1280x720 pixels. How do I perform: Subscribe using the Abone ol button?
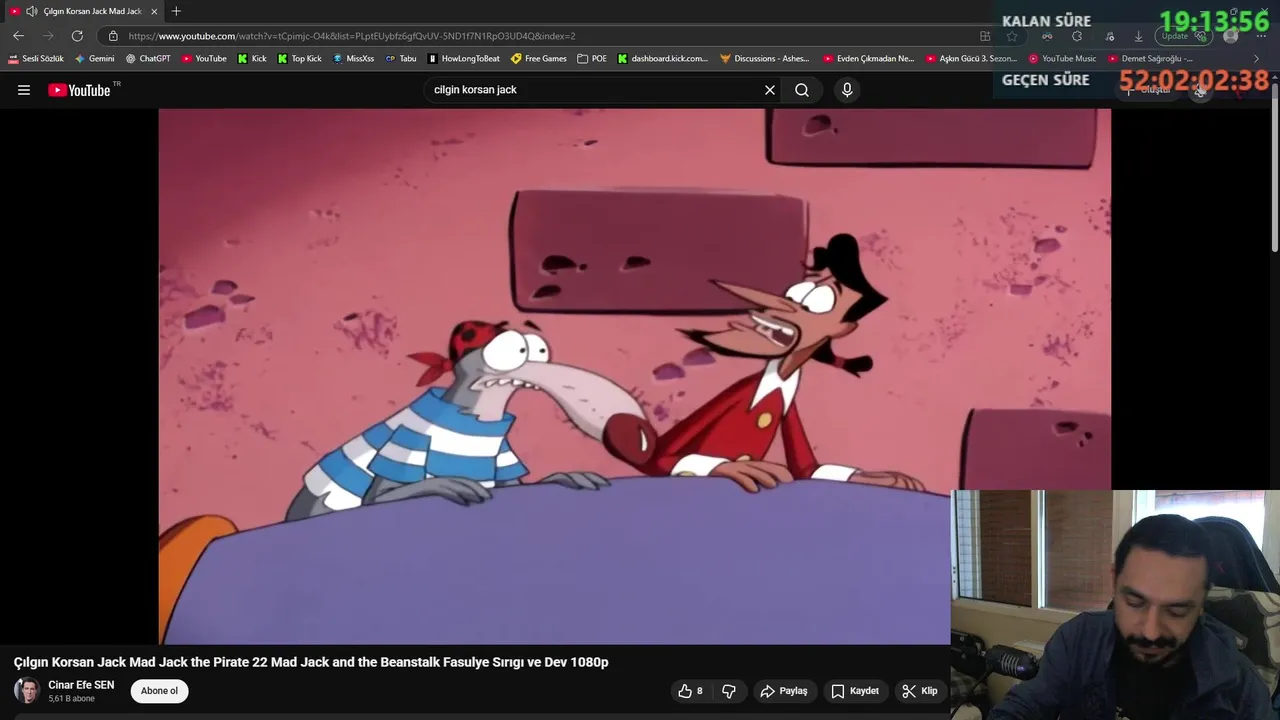point(159,691)
